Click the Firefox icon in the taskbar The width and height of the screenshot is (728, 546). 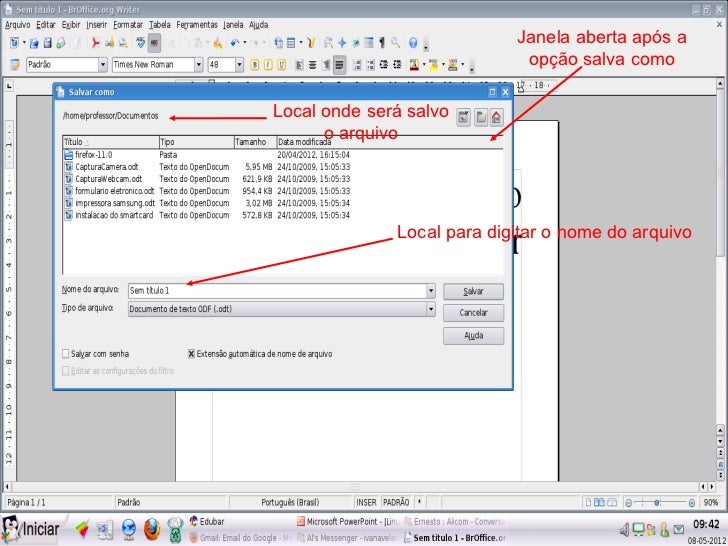point(151,528)
